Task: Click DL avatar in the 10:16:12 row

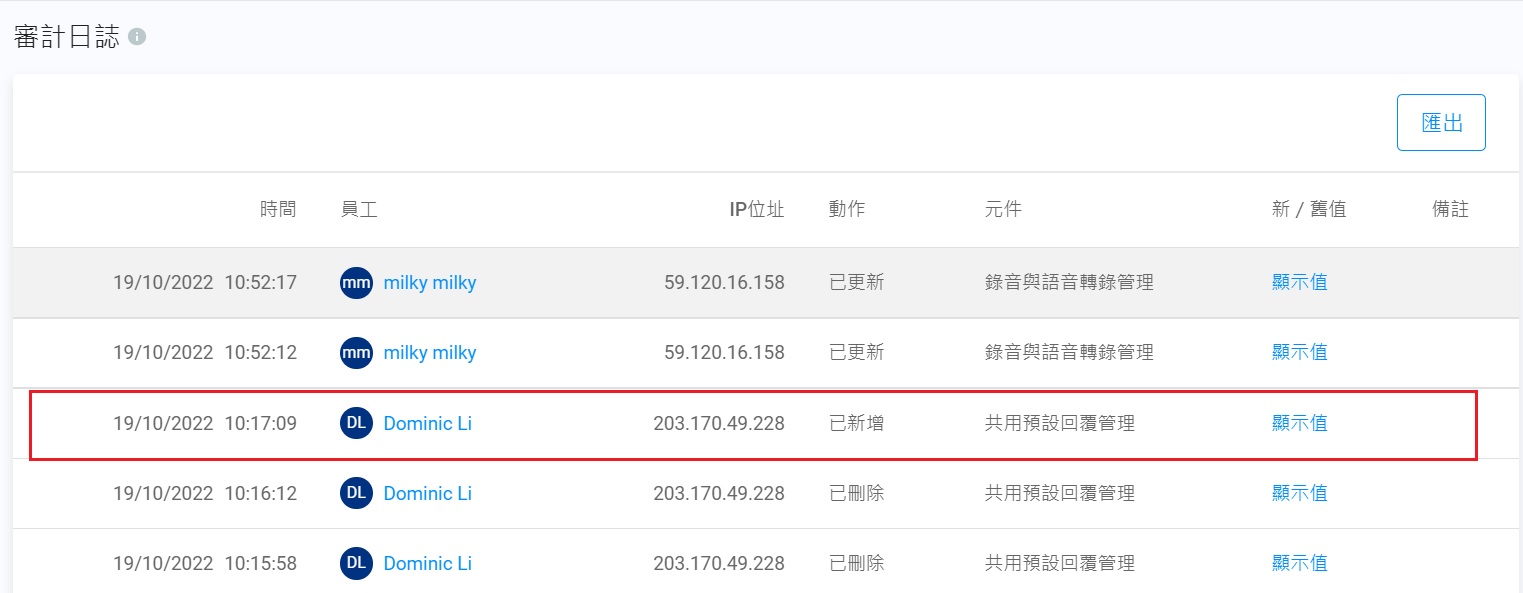Action: (356, 493)
